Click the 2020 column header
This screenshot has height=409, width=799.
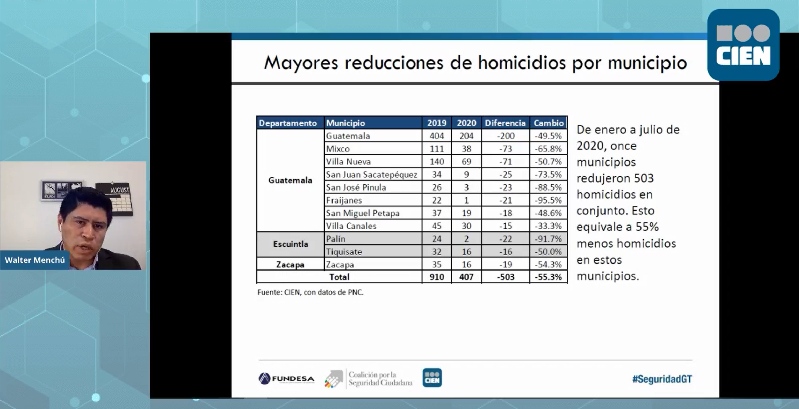click(x=466, y=123)
